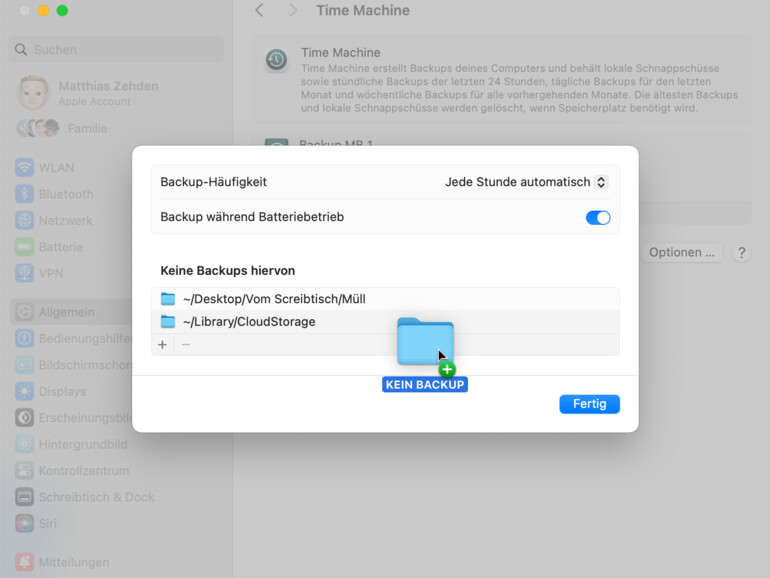
Task: Click the search magnifier icon
Action: click(21, 50)
